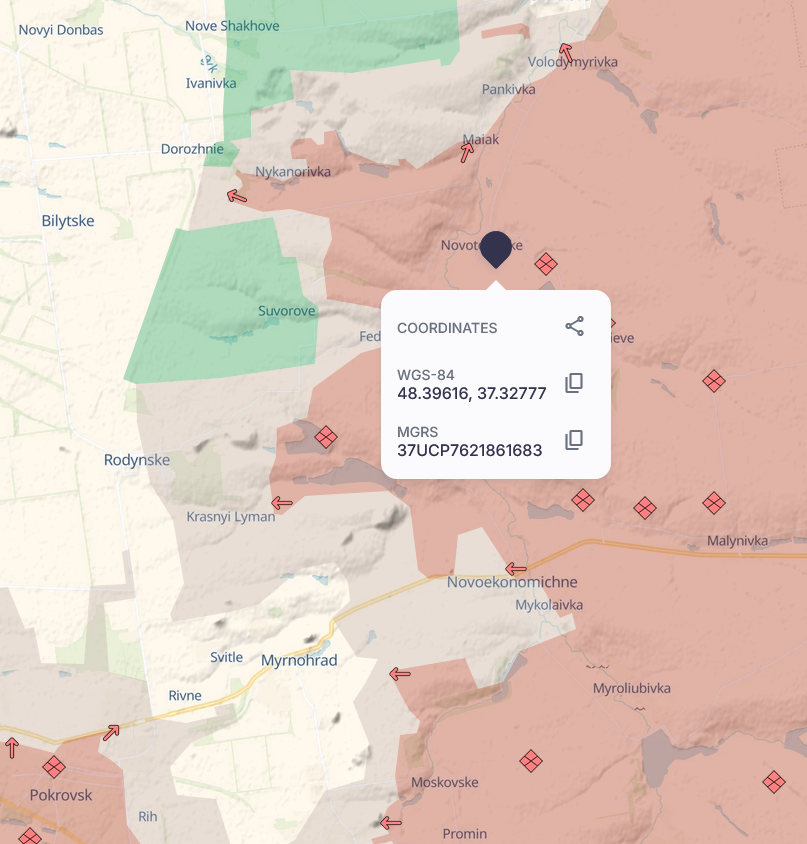
Task: Click the Svitle village label
Action: click(226, 657)
